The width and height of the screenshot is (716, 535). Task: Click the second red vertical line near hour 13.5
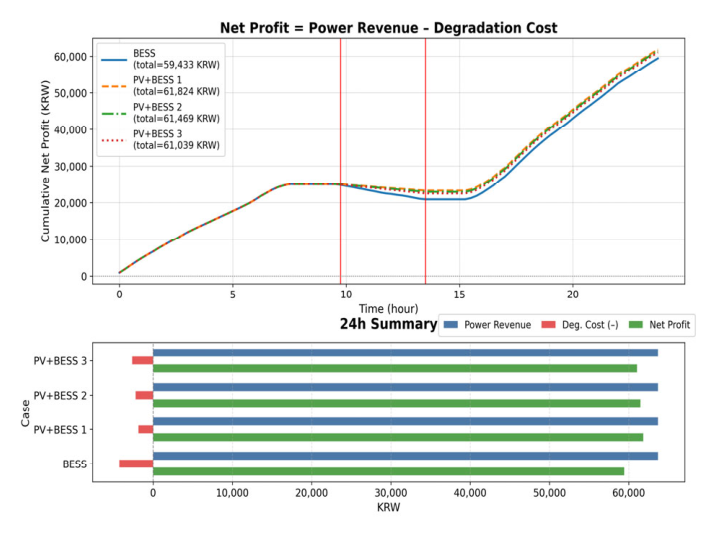[426, 161]
